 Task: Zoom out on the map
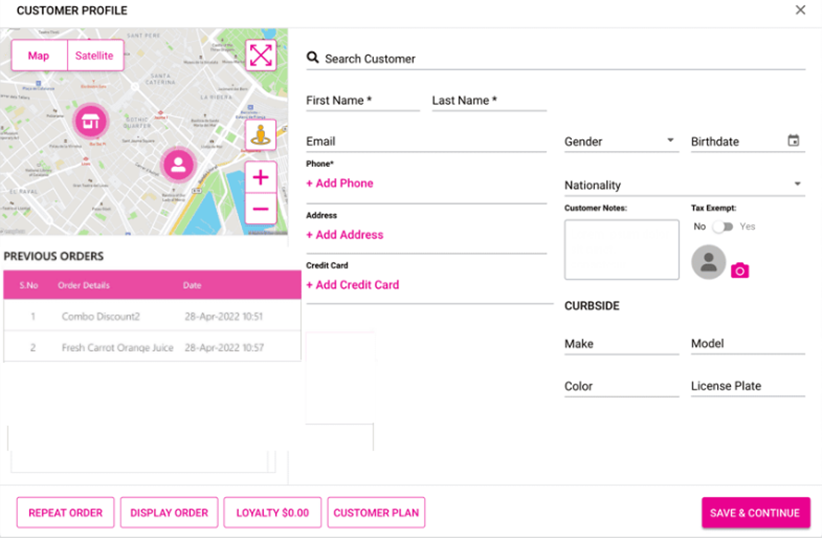[x=260, y=209]
